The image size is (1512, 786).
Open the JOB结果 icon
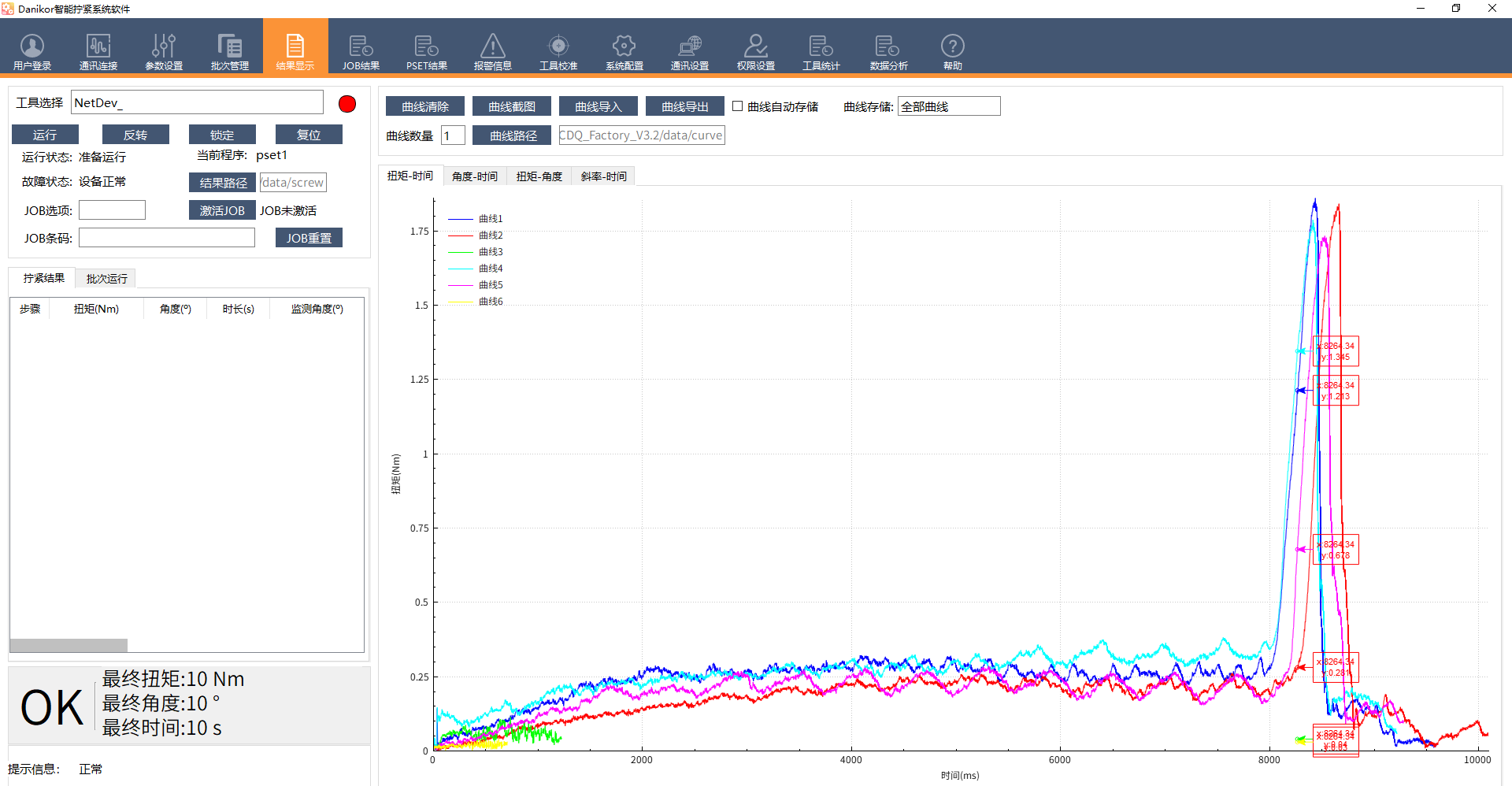click(x=361, y=52)
